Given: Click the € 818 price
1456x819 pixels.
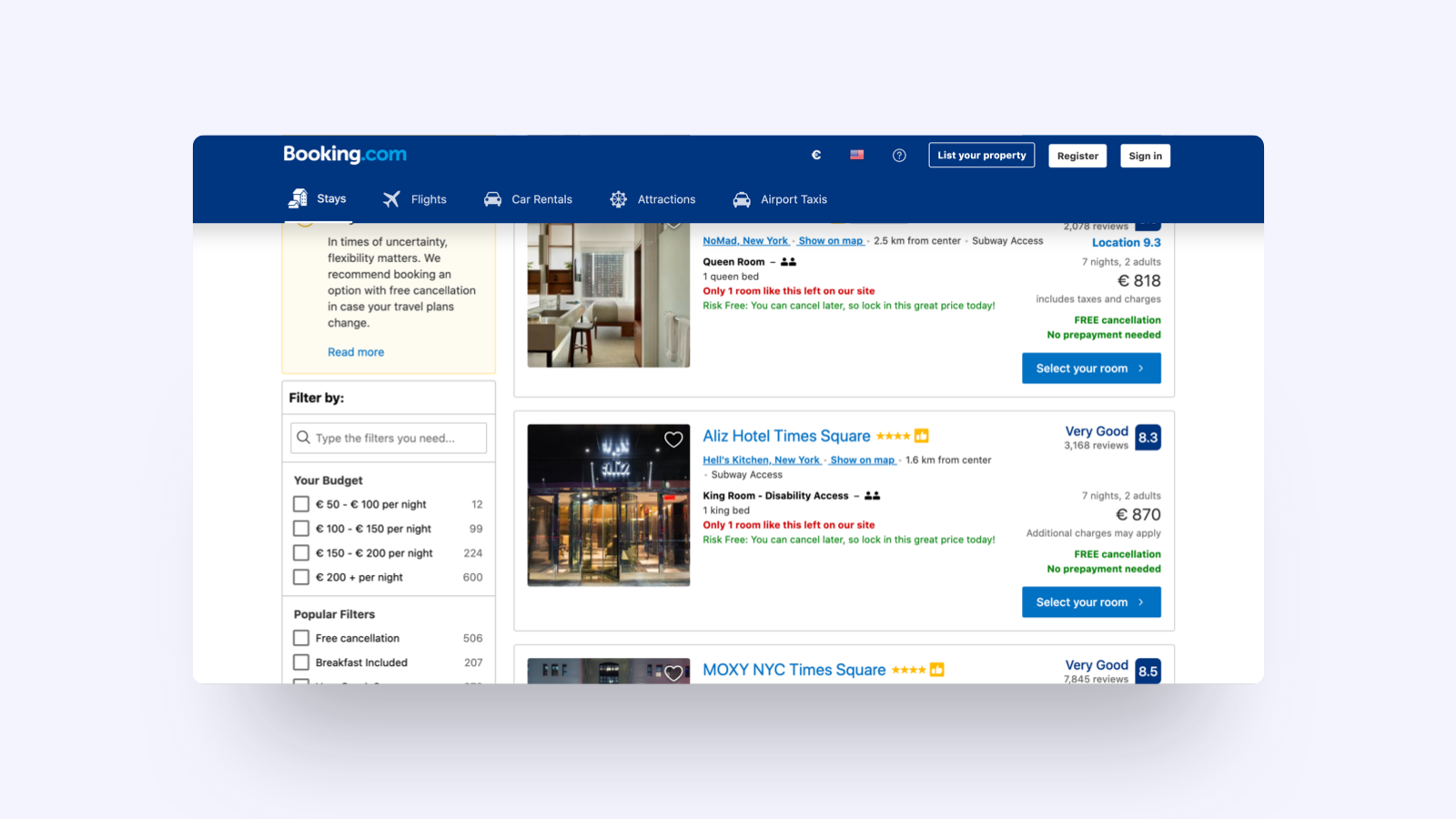Looking at the screenshot, I should tap(1139, 281).
